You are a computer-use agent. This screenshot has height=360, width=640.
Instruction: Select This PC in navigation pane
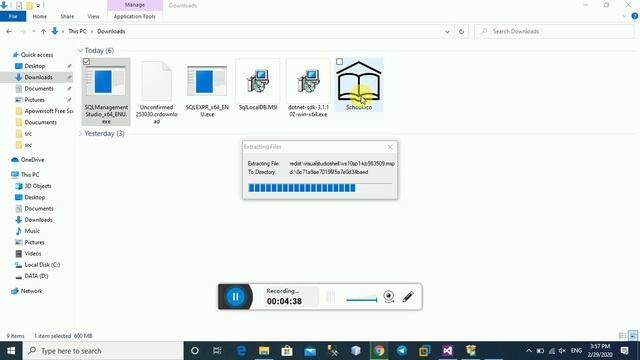[x=30, y=175]
